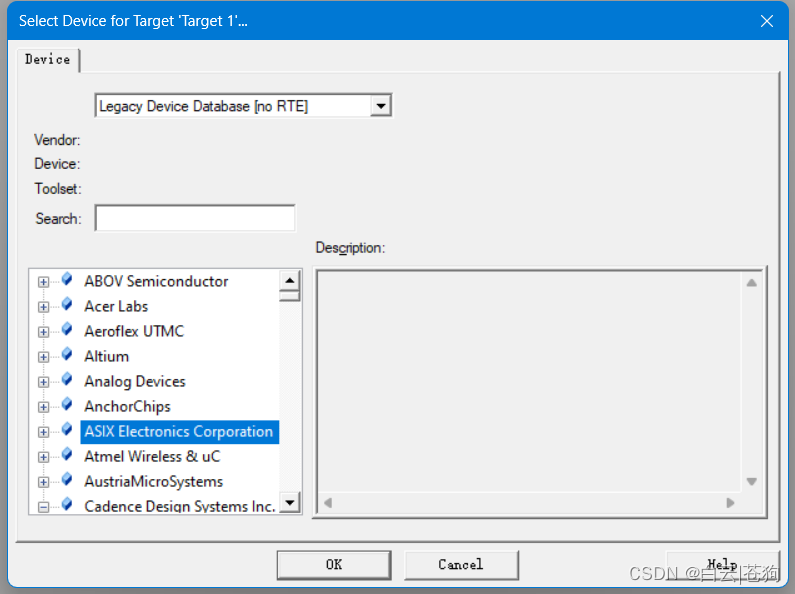The width and height of the screenshot is (795, 594).
Task: Click the AnchorChips vendor icon
Action: tap(67, 404)
